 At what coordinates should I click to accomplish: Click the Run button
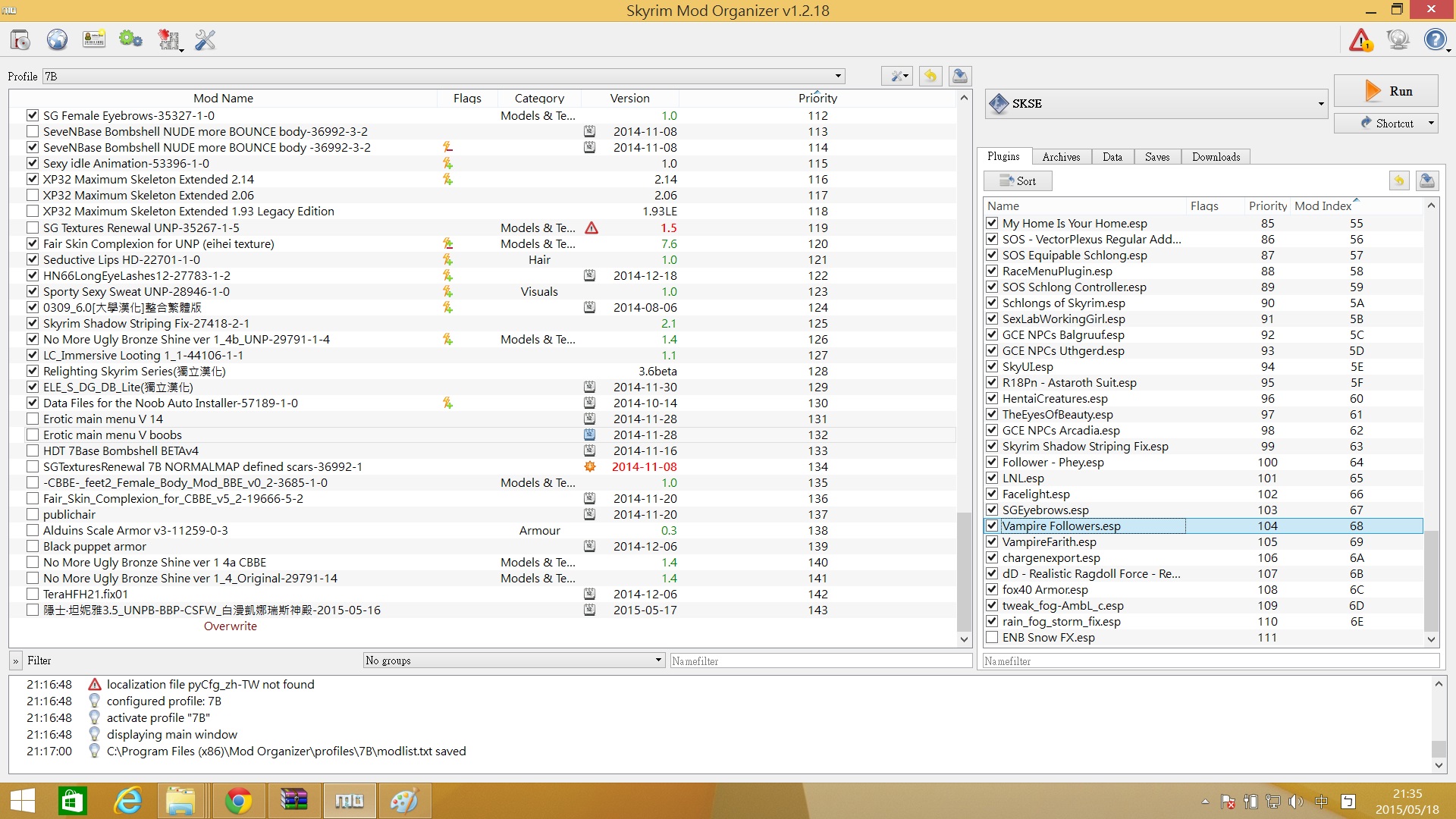click(x=1385, y=91)
